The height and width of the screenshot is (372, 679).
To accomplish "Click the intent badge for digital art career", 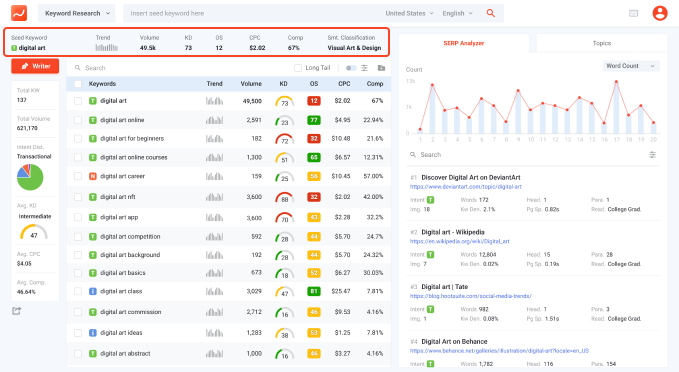I will click(93, 176).
